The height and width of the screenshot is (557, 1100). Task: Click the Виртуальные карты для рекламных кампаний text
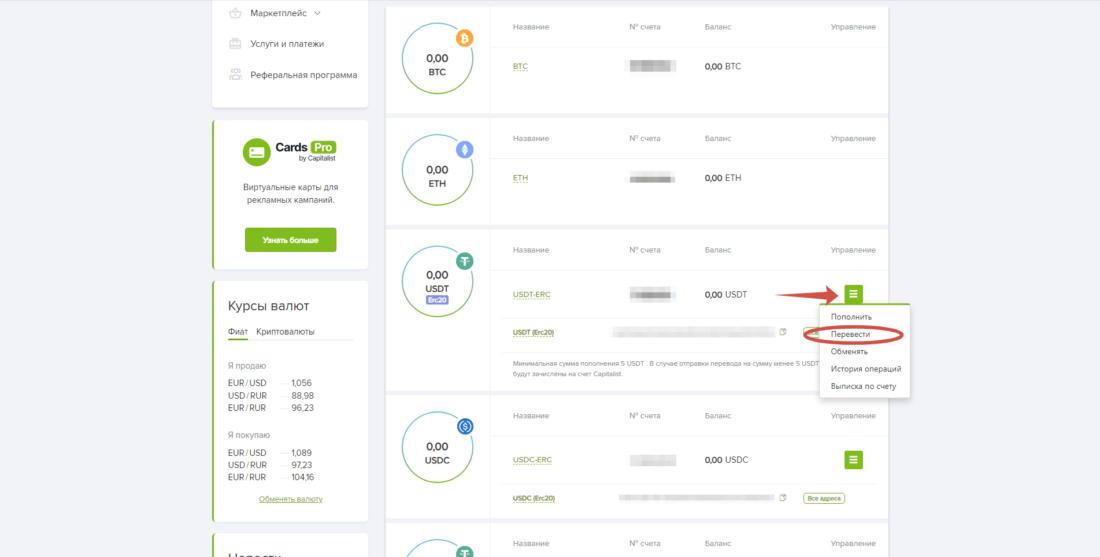pyautogui.click(x=290, y=194)
